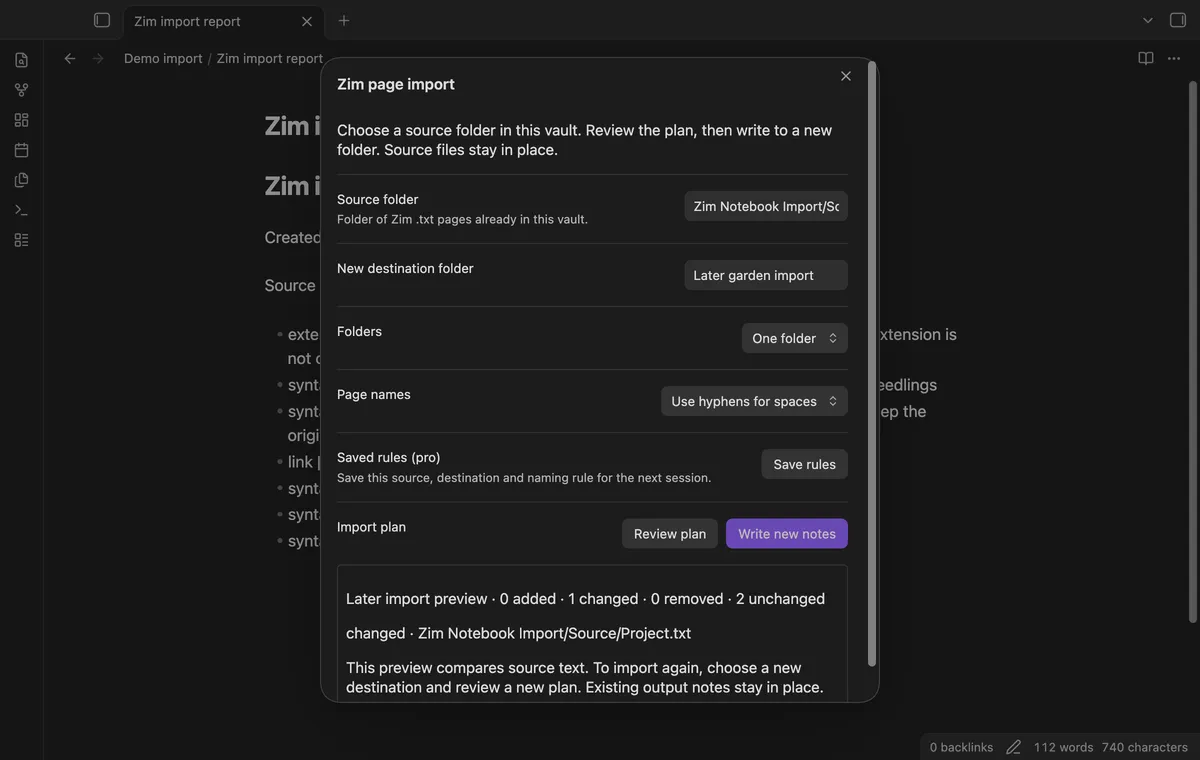1200x760 pixels.
Task: Click the changed Project.txt preview line
Action: click(x=518, y=633)
